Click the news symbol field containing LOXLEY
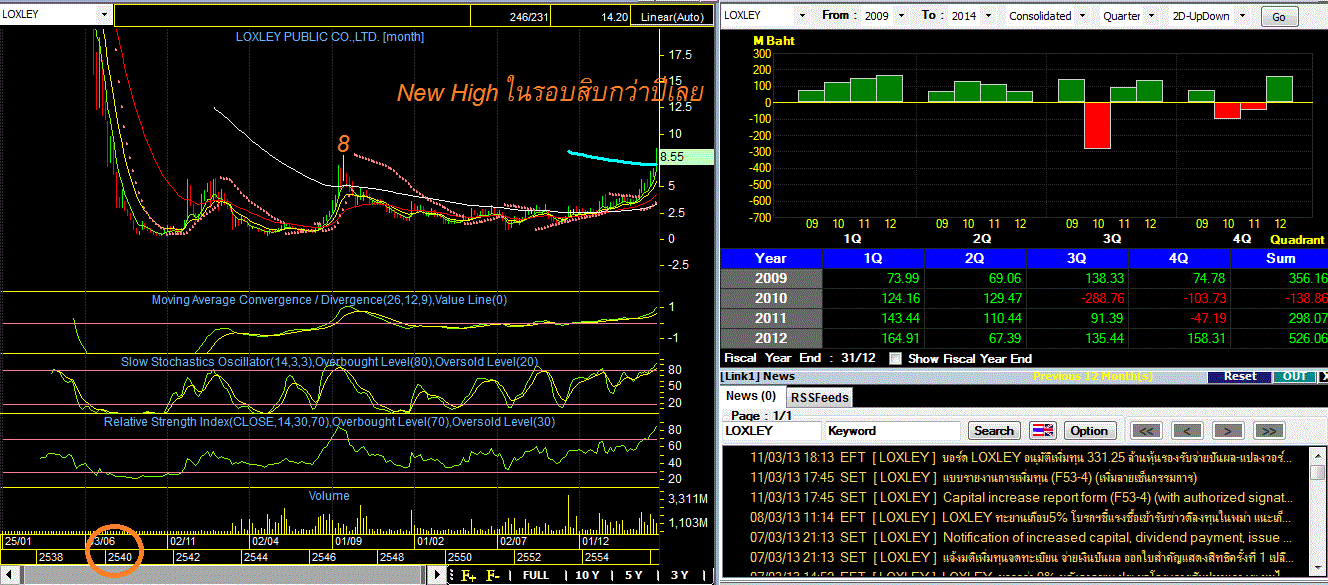The height and width of the screenshot is (585, 1328). click(772, 431)
